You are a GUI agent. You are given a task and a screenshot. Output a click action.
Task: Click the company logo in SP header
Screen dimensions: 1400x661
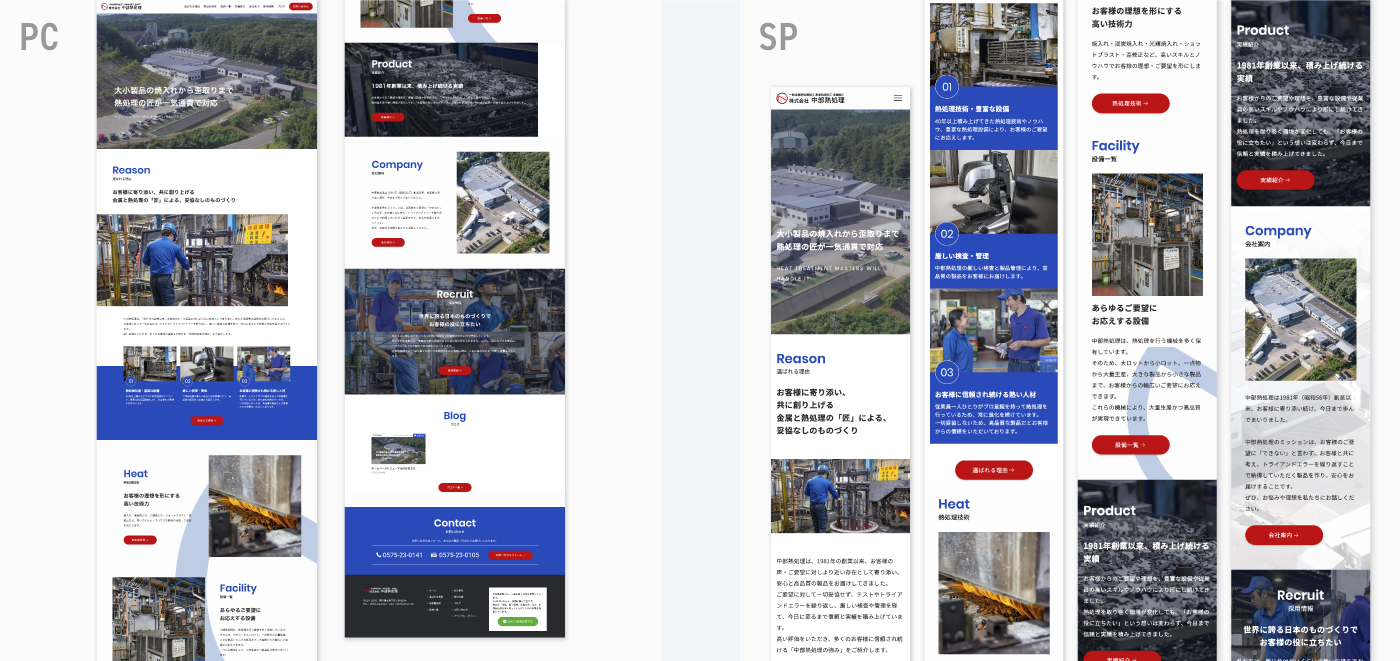click(x=811, y=98)
